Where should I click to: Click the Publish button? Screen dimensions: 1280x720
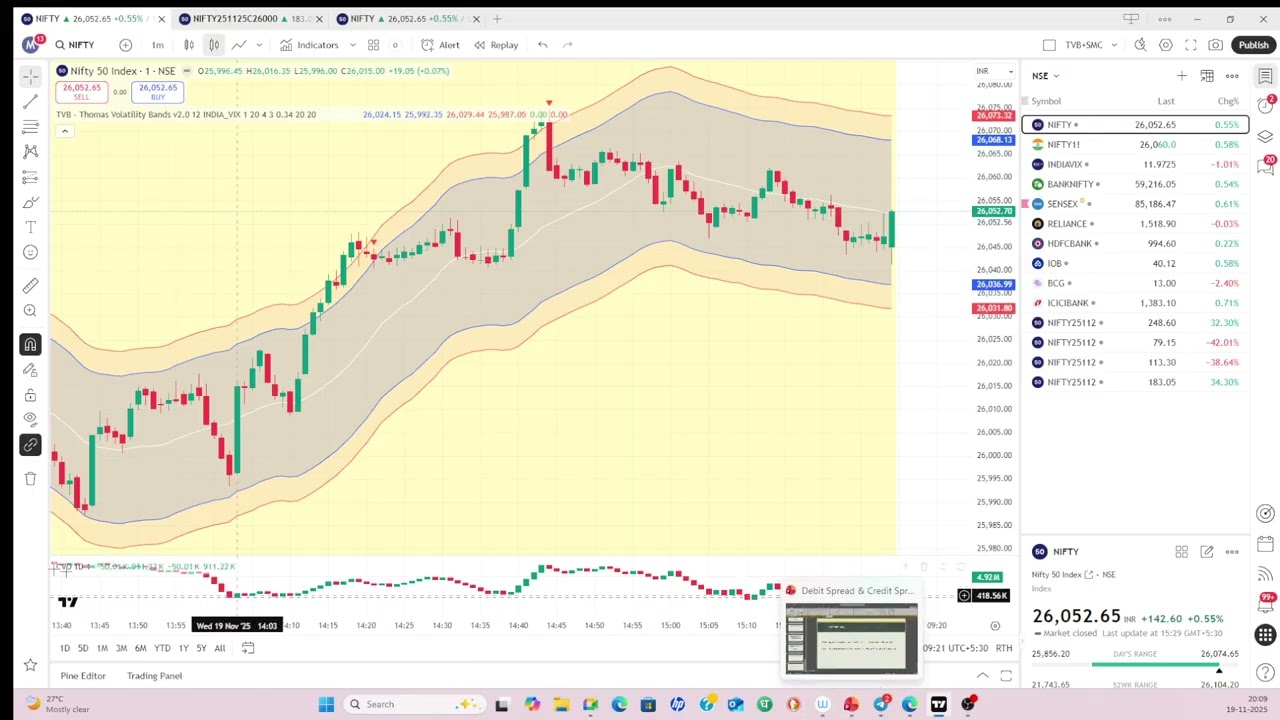(x=1253, y=45)
